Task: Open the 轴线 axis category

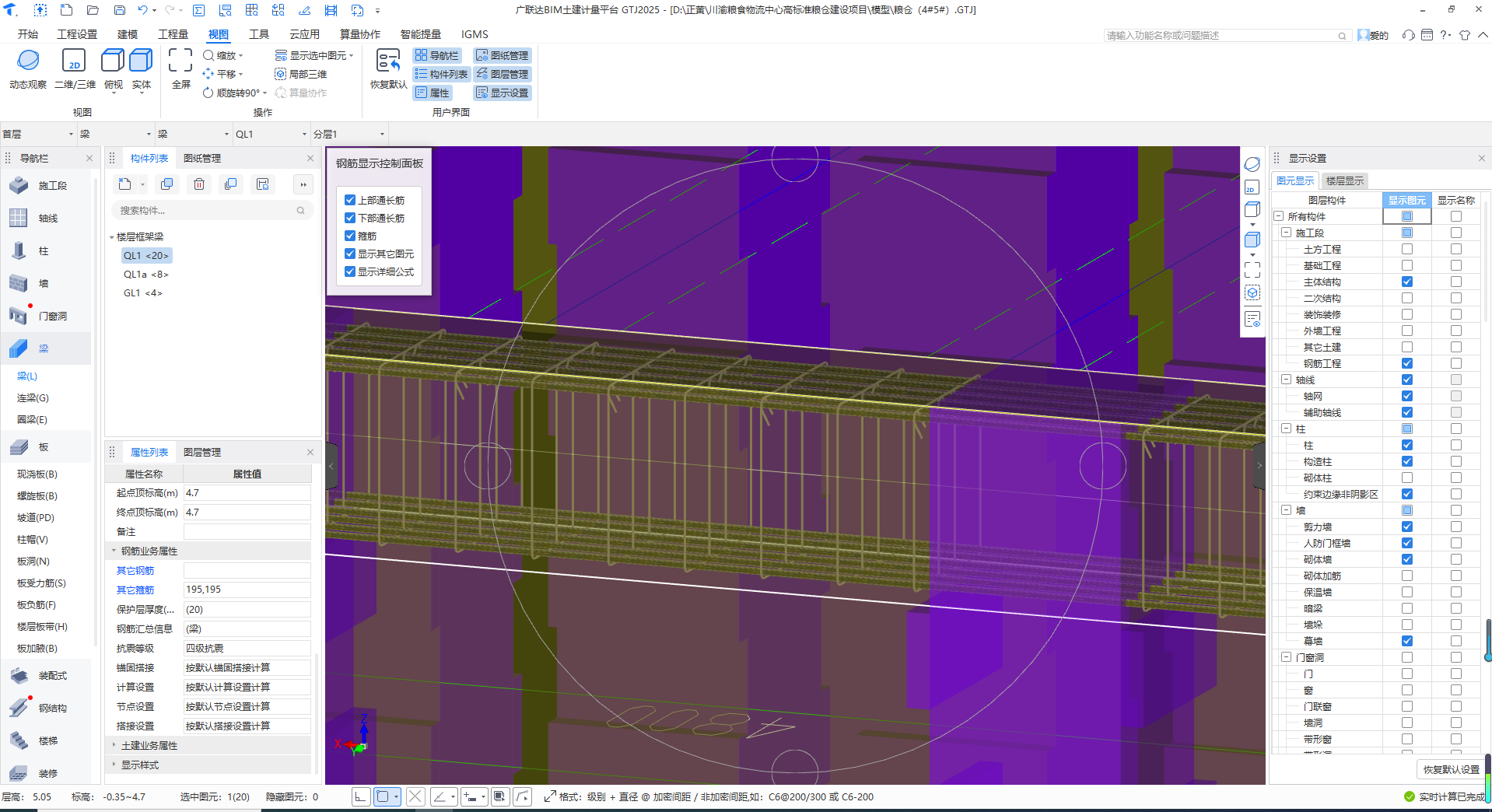Action: coord(47,219)
